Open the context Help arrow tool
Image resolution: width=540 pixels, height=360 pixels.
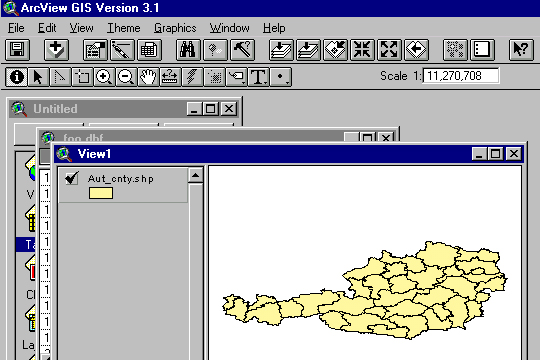pos(521,50)
